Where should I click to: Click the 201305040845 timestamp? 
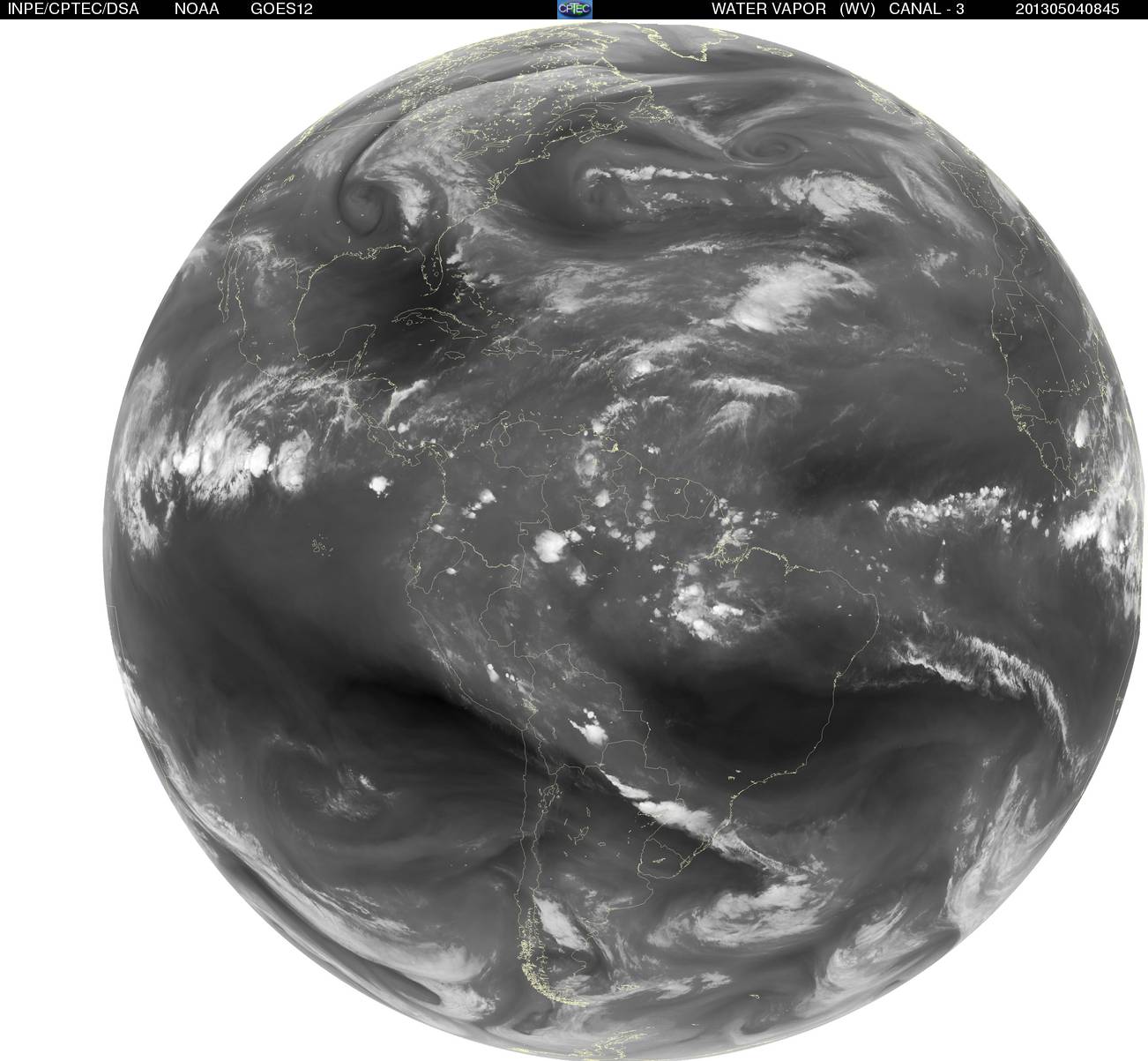coord(1067,9)
